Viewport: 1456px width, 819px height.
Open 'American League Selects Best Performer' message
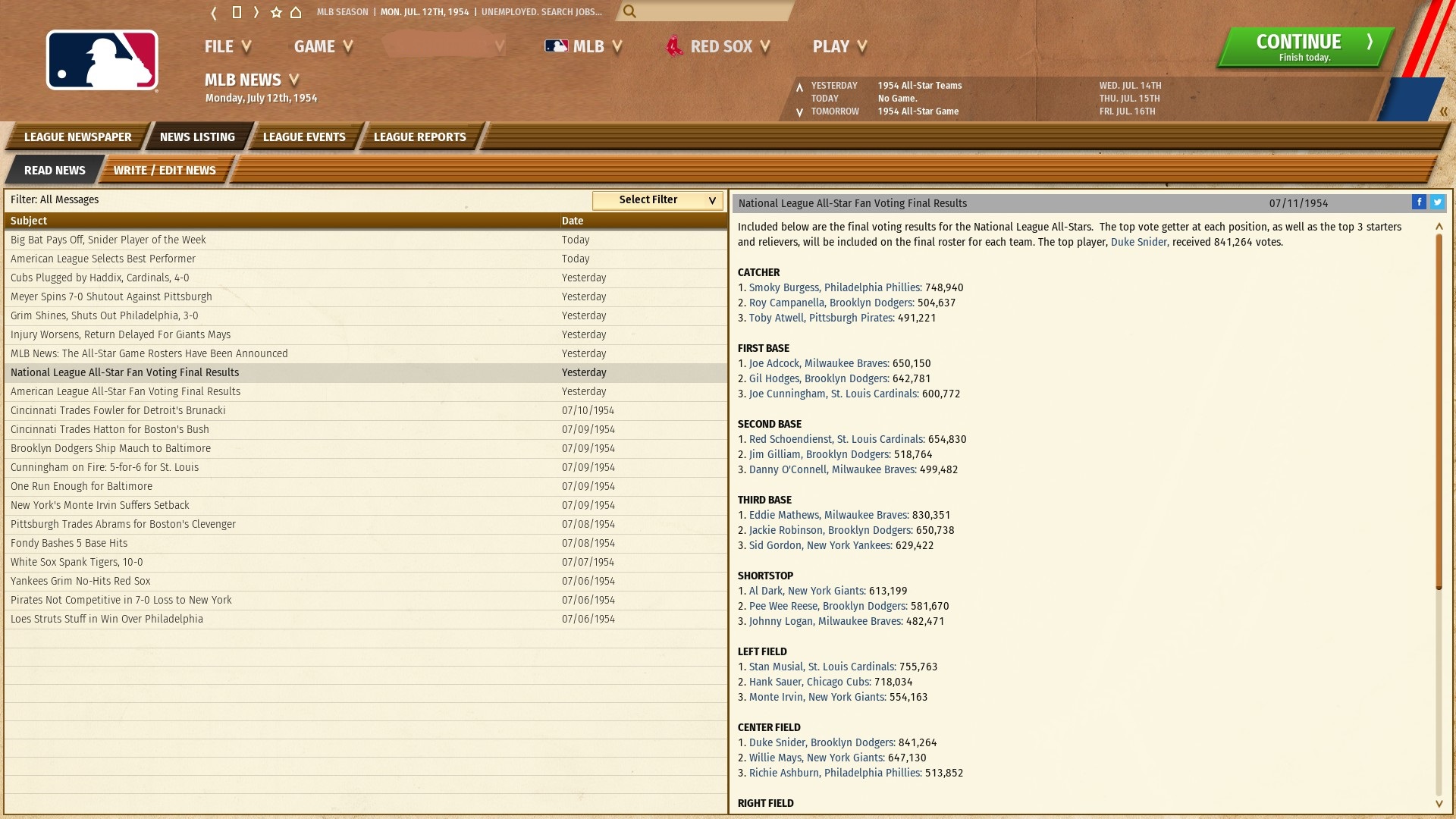click(x=366, y=259)
